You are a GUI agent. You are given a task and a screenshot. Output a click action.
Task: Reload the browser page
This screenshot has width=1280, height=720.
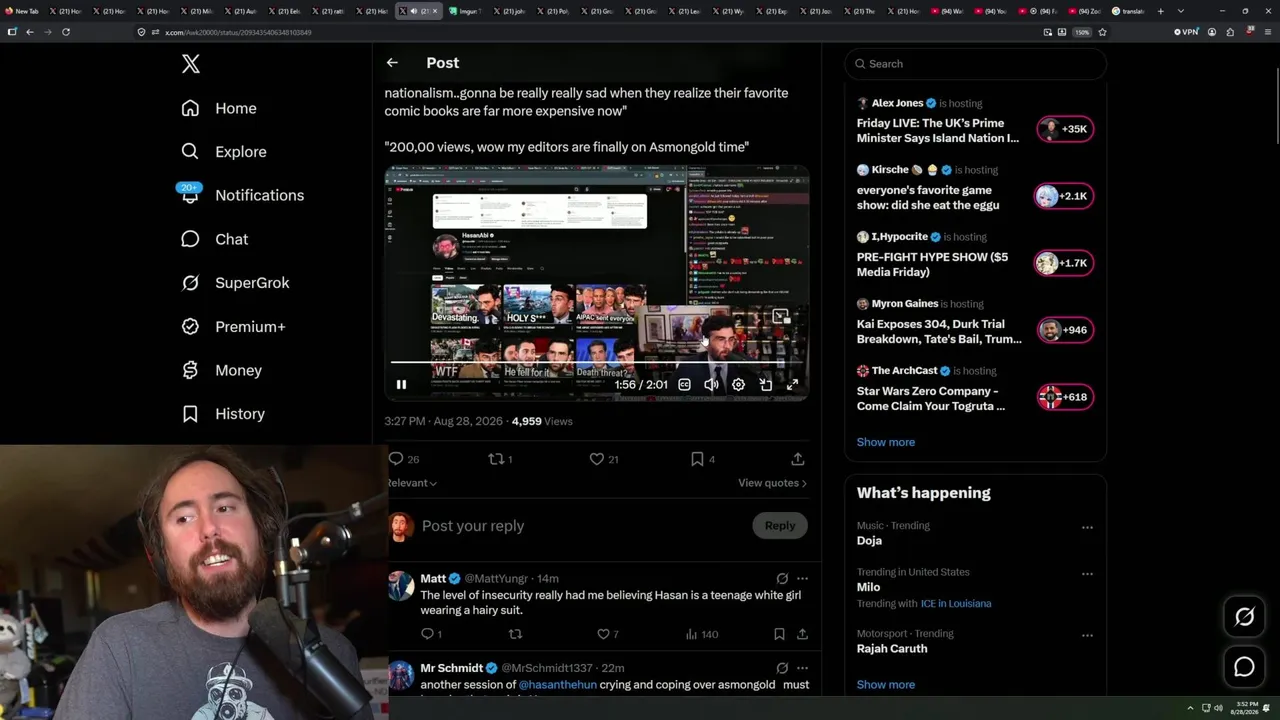click(x=66, y=32)
